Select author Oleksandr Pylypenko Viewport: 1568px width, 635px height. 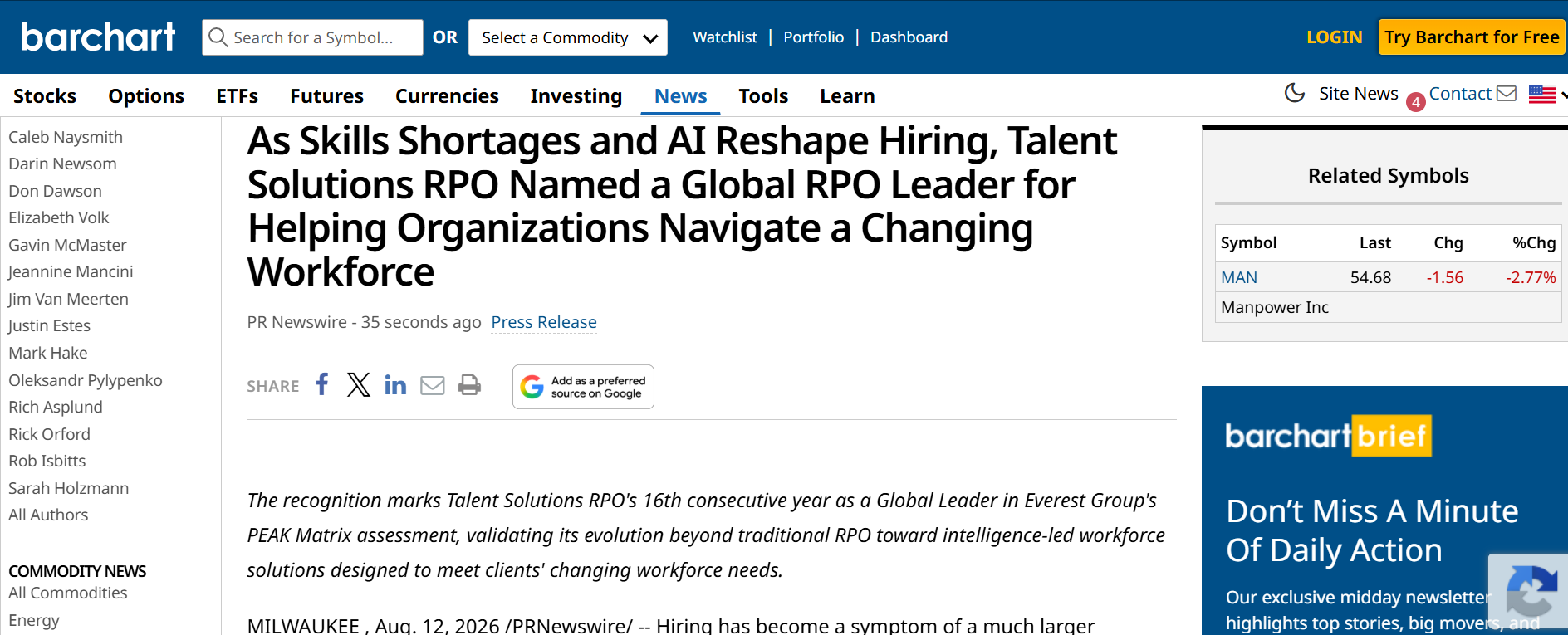pos(86,380)
